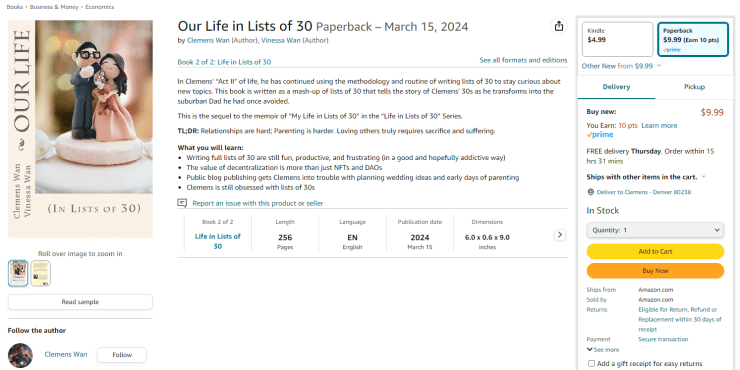Open Learn more about points

tap(659, 126)
